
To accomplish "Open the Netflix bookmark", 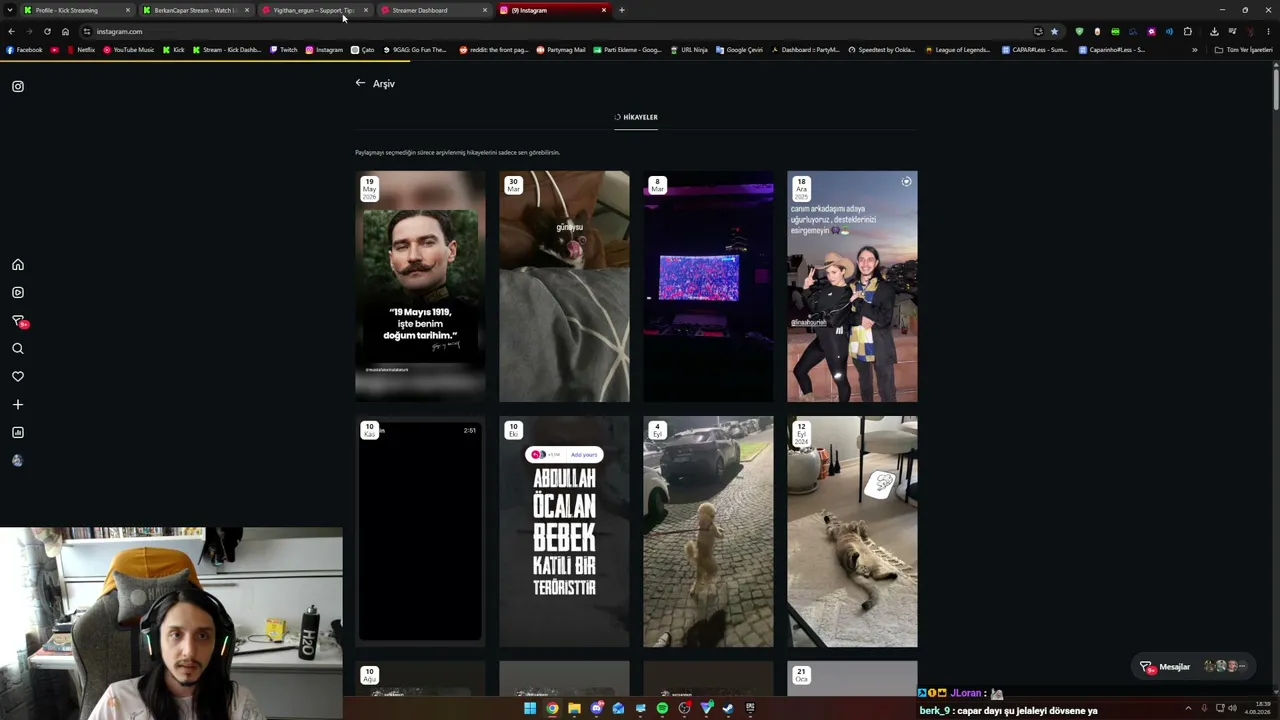I will [x=80, y=50].
